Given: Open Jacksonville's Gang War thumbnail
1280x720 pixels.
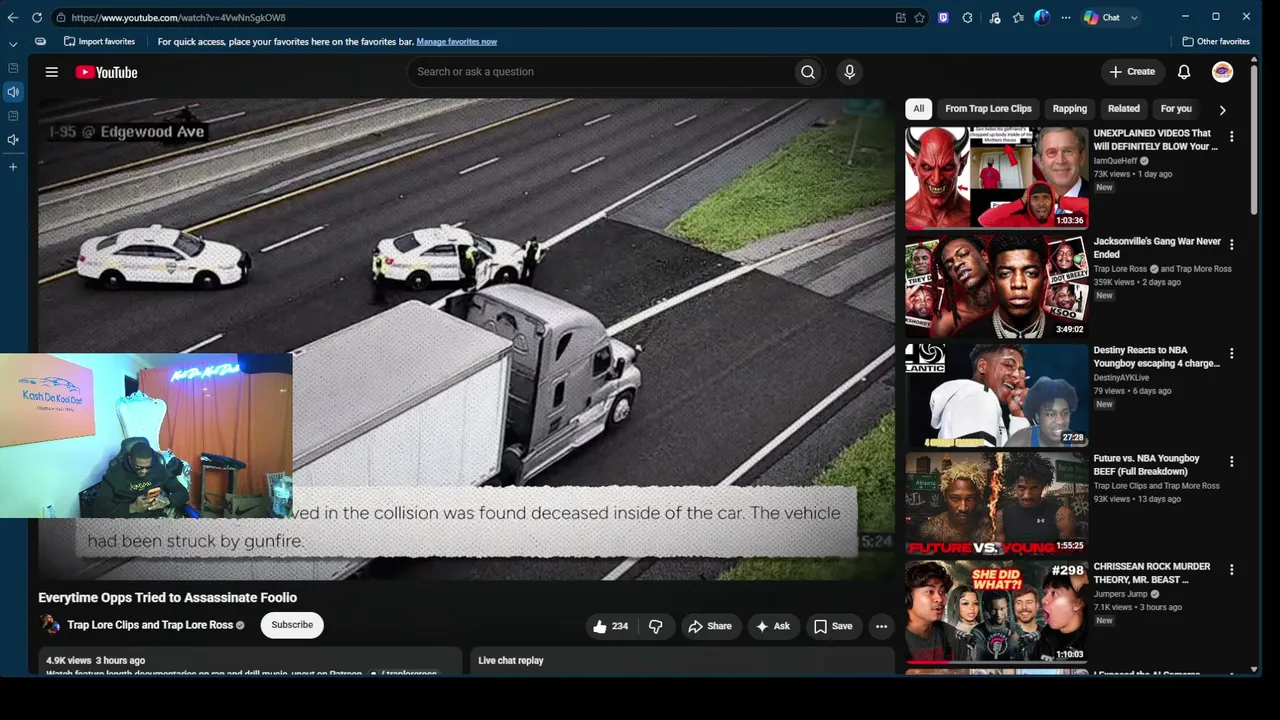Looking at the screenshot, I should click(996, 286).
